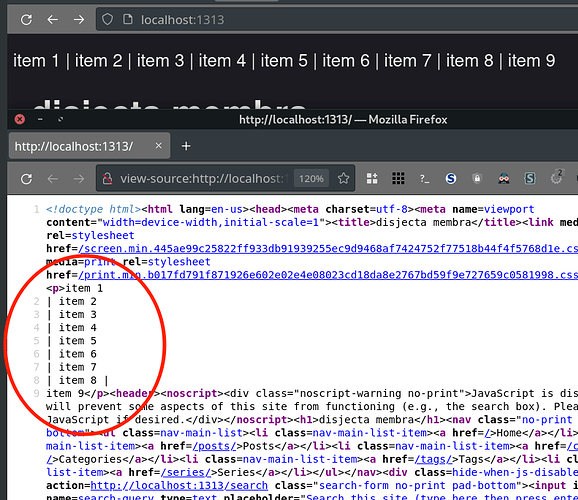
Task: Click back arrow in view-source window
Action: (x=53, y=179)
